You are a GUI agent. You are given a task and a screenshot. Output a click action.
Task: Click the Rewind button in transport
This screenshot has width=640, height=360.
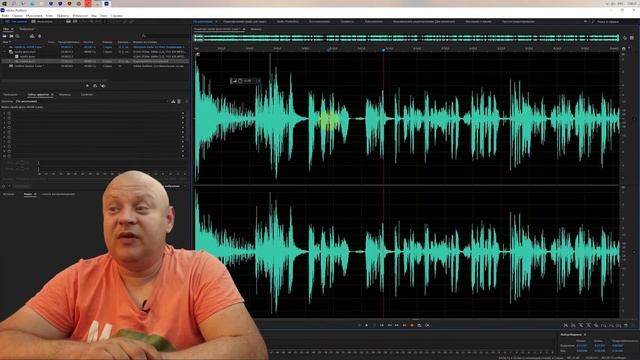tap(389, 325)
